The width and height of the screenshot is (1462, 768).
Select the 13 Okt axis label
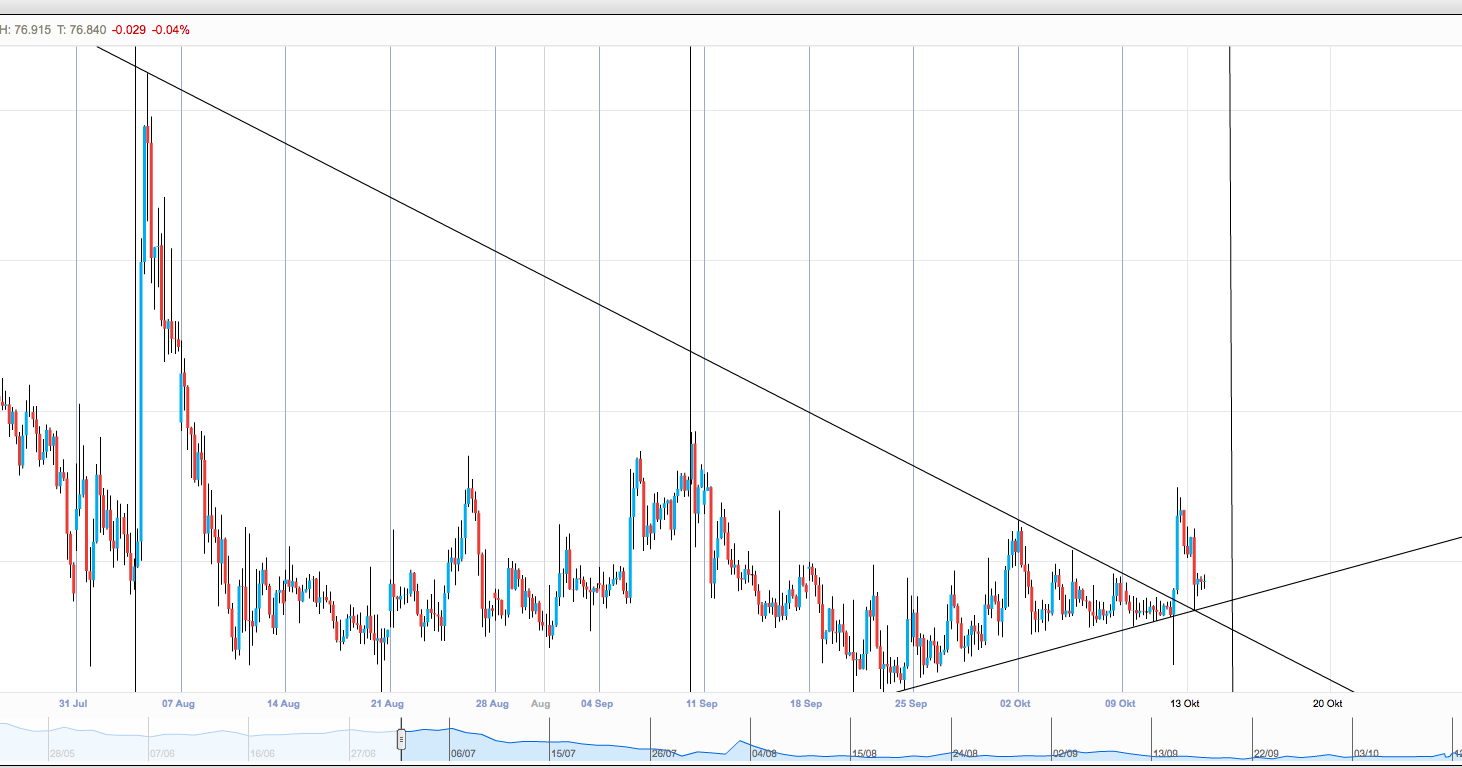(x=1184, y=703)
